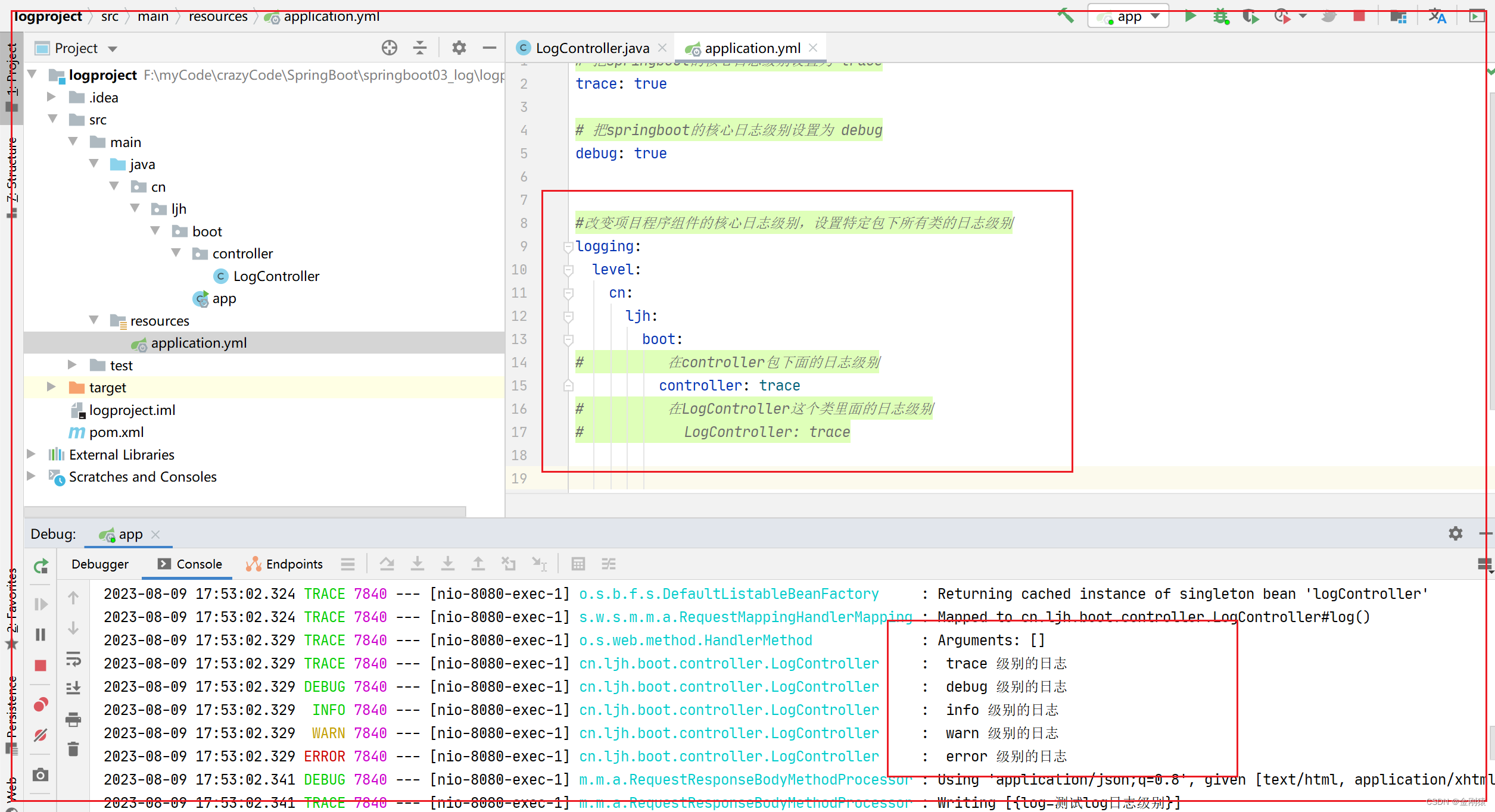Expand the .idea folder

(51, 96)
